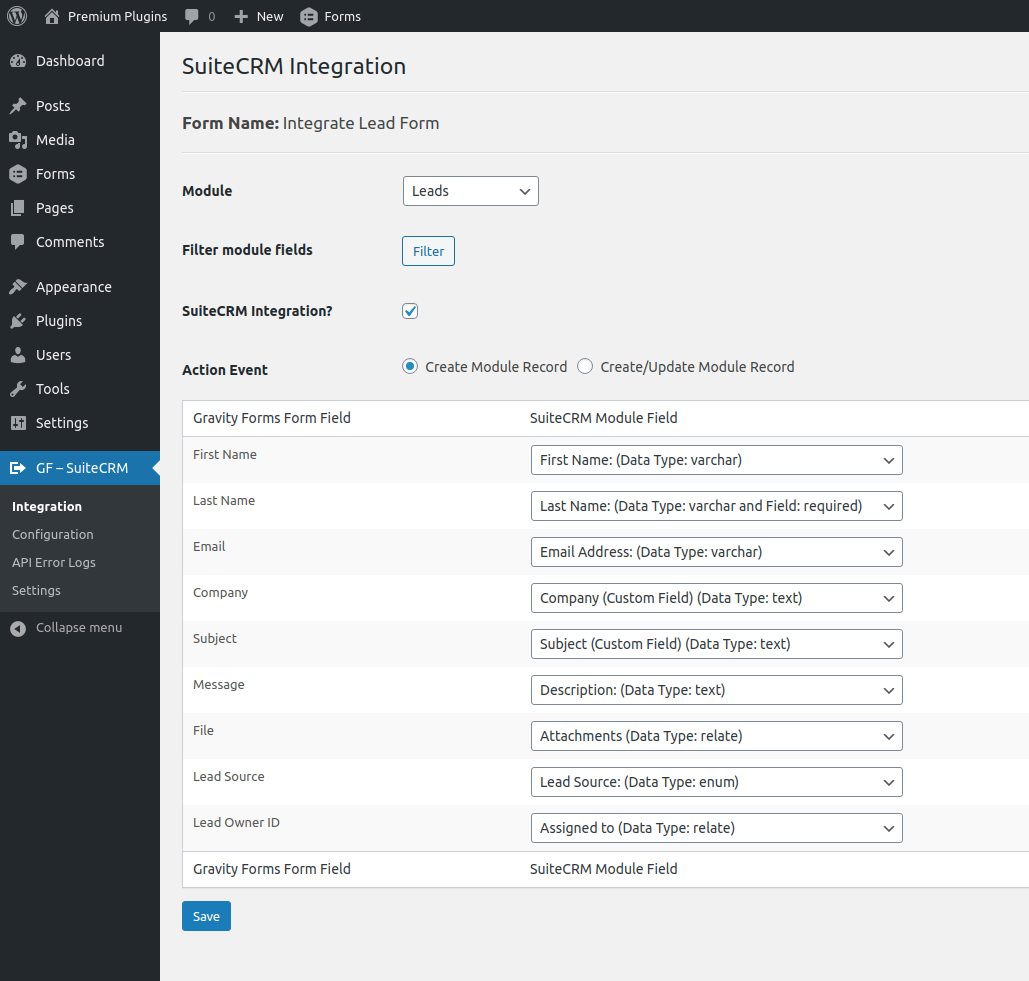Click the Plugins plug icon

point(18,321)
